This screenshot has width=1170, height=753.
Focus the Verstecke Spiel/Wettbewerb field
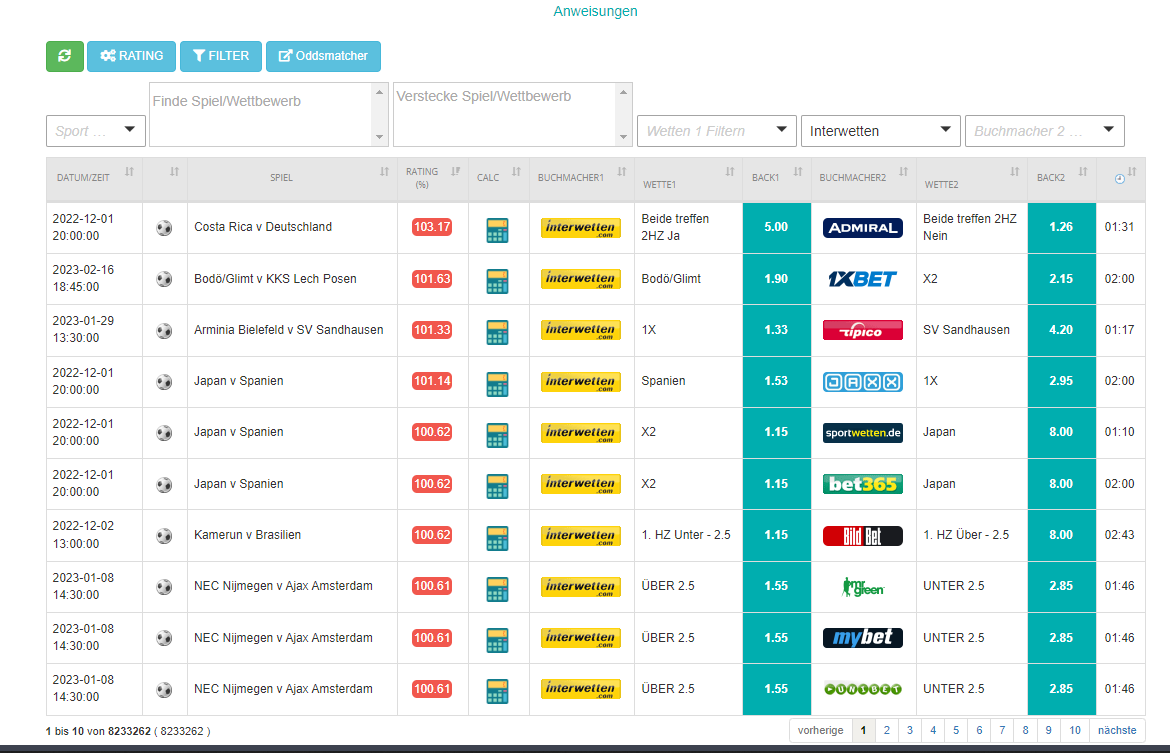tap(513, 114)
